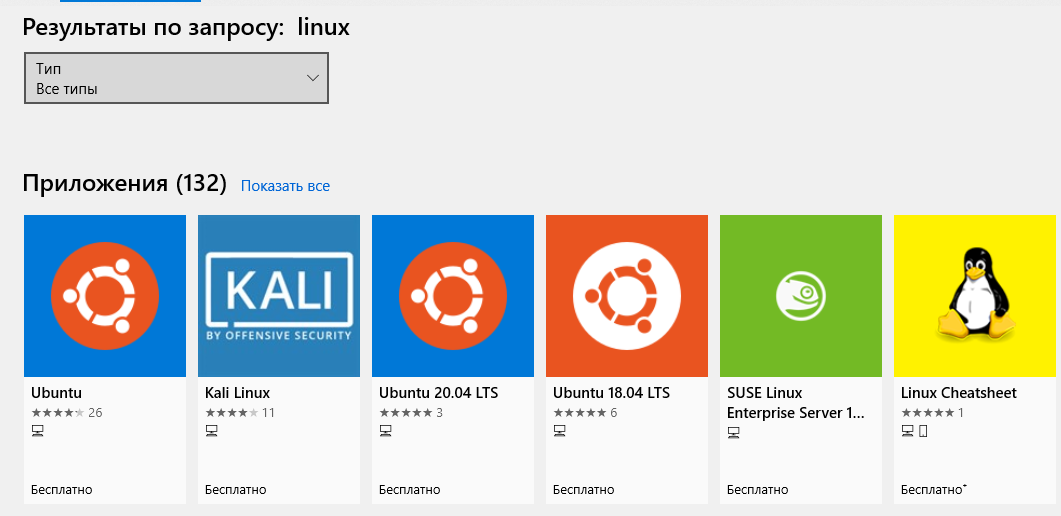Open the SUSE Linux green chameleon tile
The width and height of the screenshot is (1061, 516).
tap(800, 296)
